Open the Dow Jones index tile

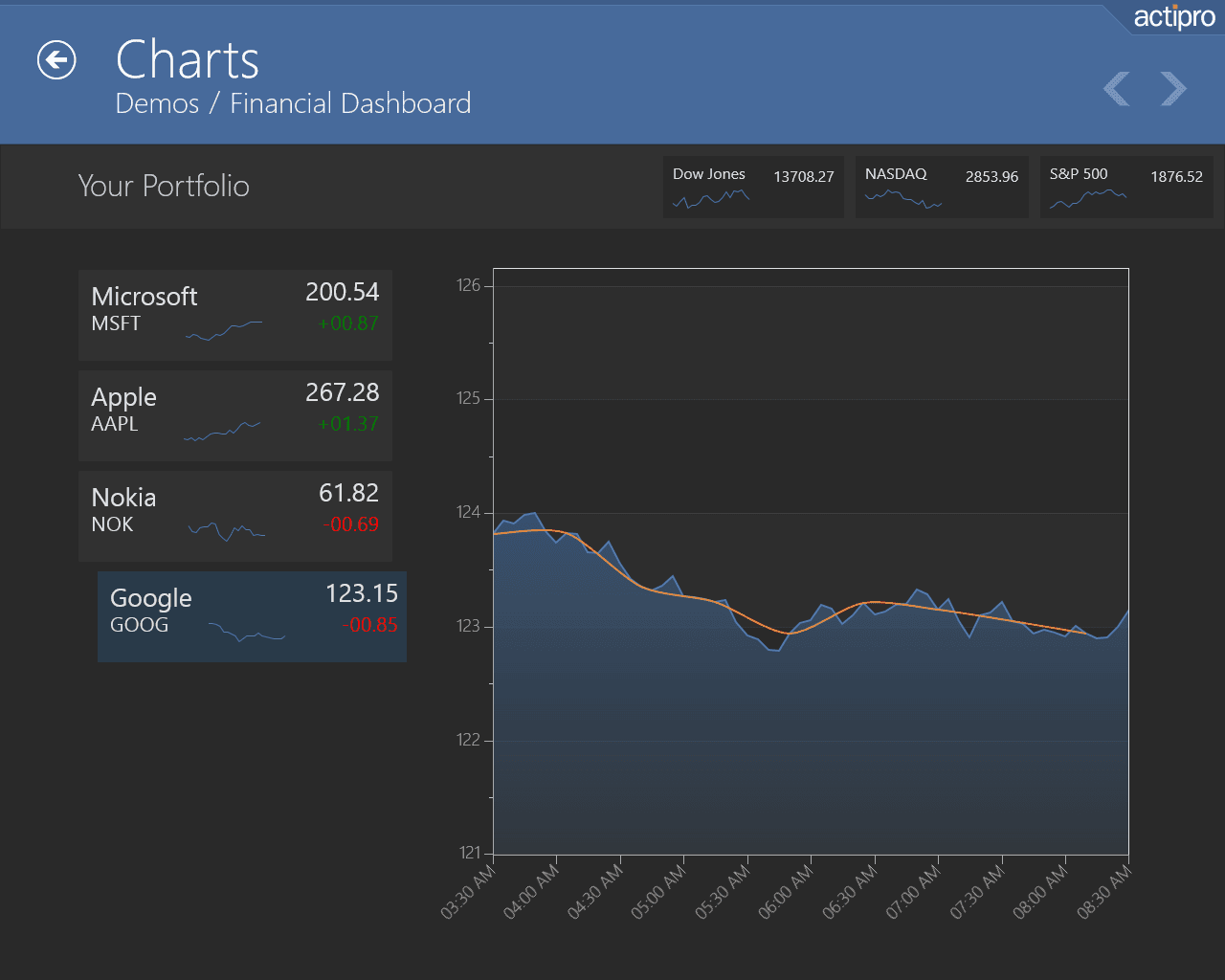point(753,187)
